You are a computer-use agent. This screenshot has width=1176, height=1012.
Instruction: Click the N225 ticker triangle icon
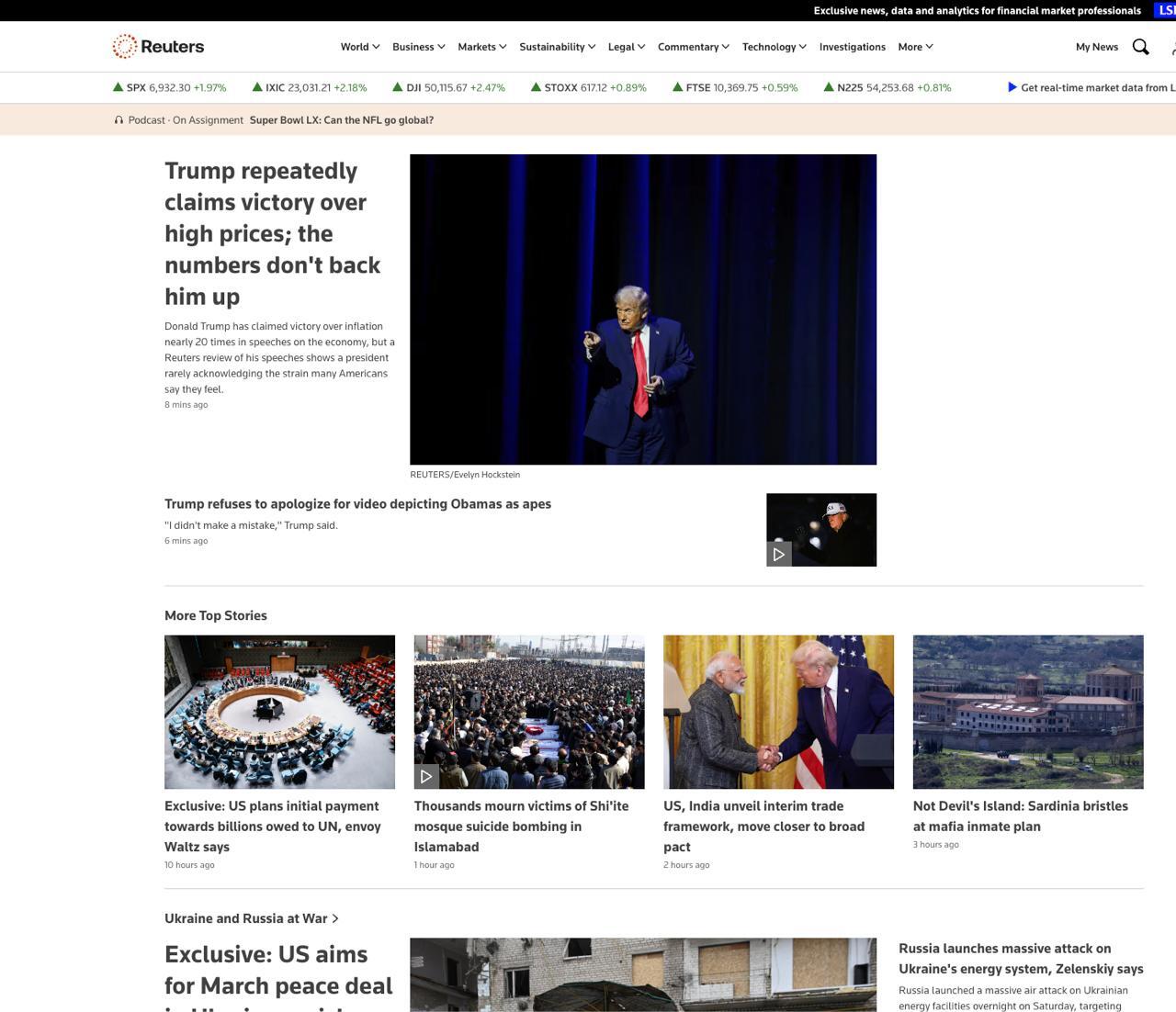[x=829, y=87]
